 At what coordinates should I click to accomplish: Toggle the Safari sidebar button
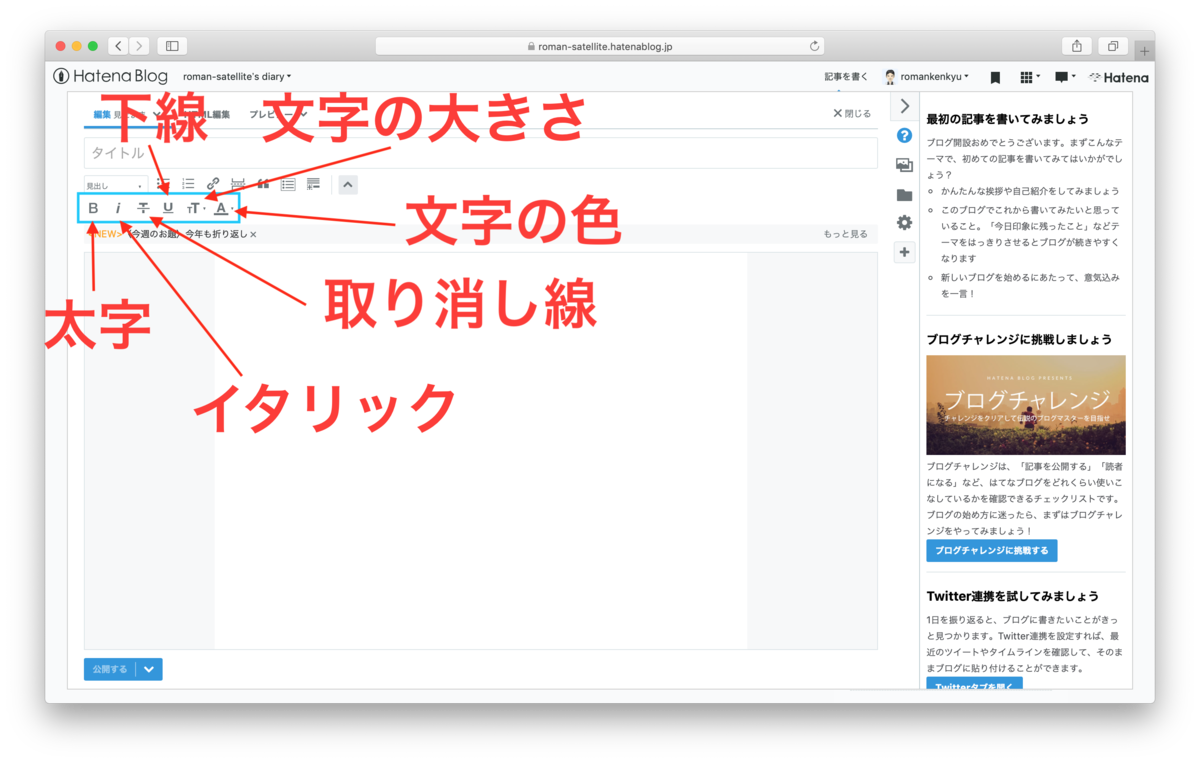coord(172,46)
